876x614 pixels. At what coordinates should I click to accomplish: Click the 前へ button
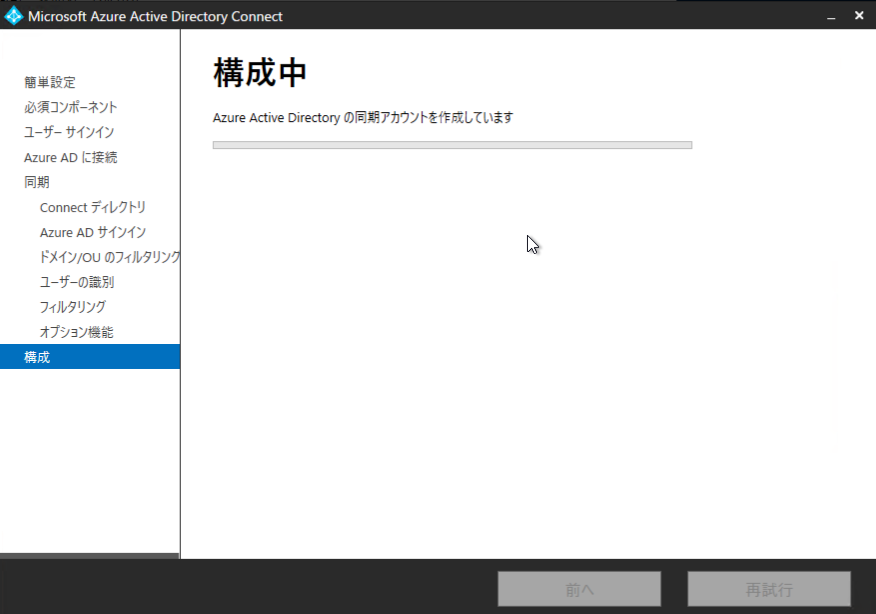[579, 589]
